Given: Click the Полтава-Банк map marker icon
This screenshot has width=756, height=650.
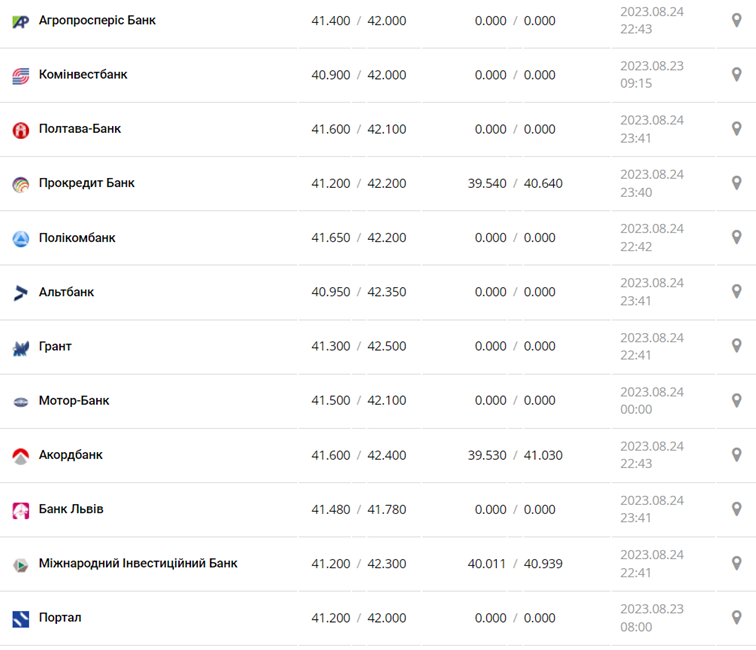Looking at the screenshot, I should point(736,129).
